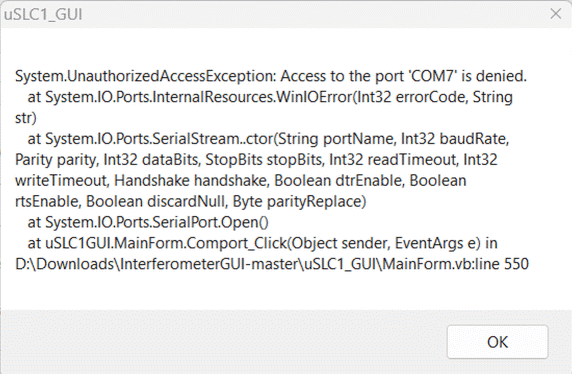
Task: Click the System.UnauthorizedAccessException text
Action: click(x=146, y=76)
